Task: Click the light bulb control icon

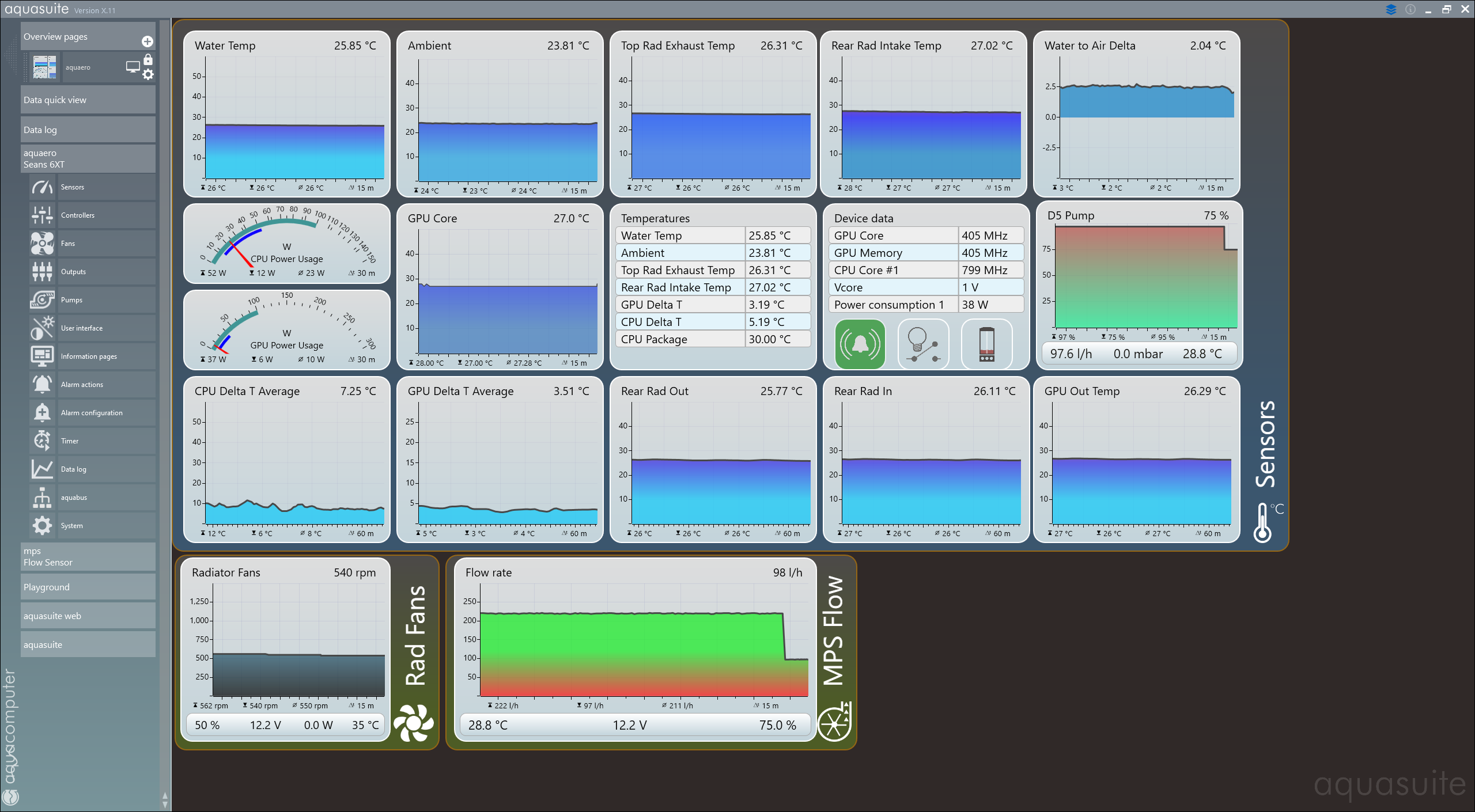Action: 923,344
